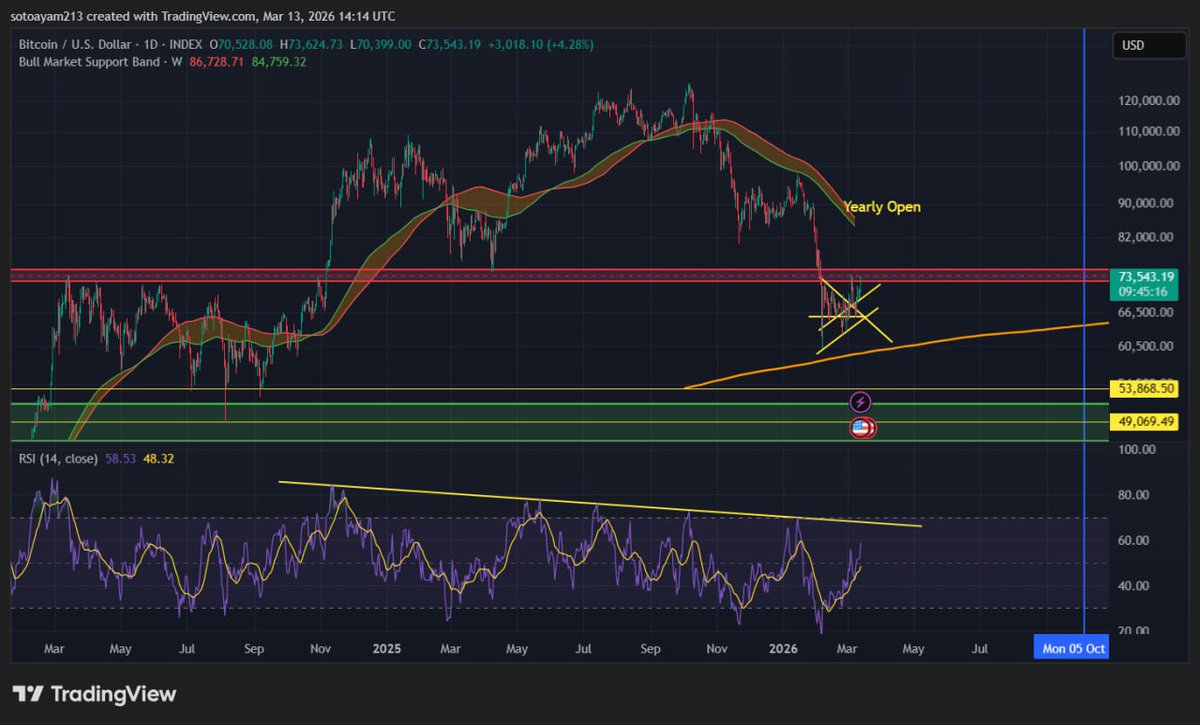Screen dimensions: 1200x725
Task: Click the Mon 05 Oct date label
Action: pyautogui.click(x=1072, y=648)
